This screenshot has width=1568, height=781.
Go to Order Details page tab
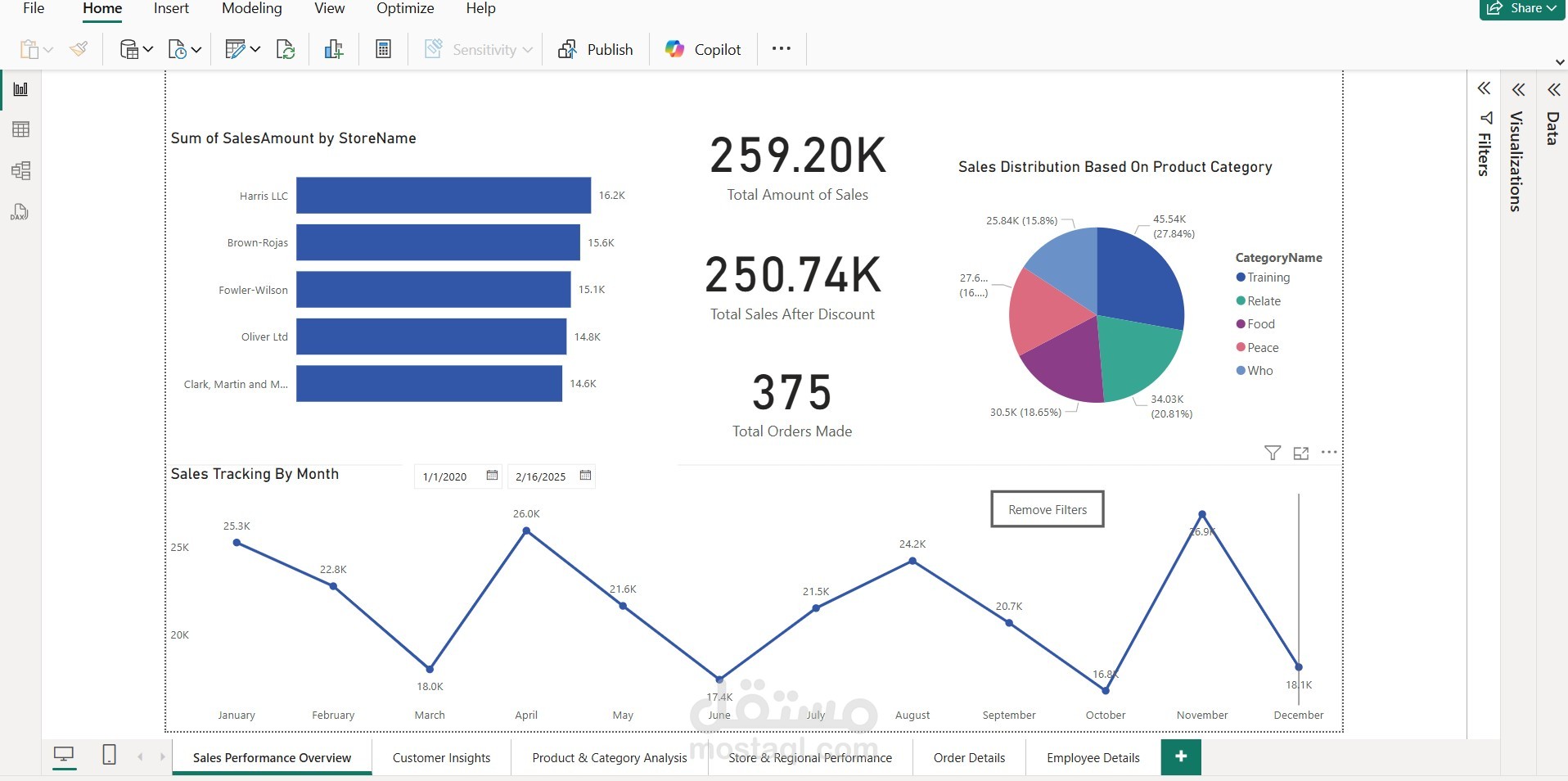pos(970,757)
